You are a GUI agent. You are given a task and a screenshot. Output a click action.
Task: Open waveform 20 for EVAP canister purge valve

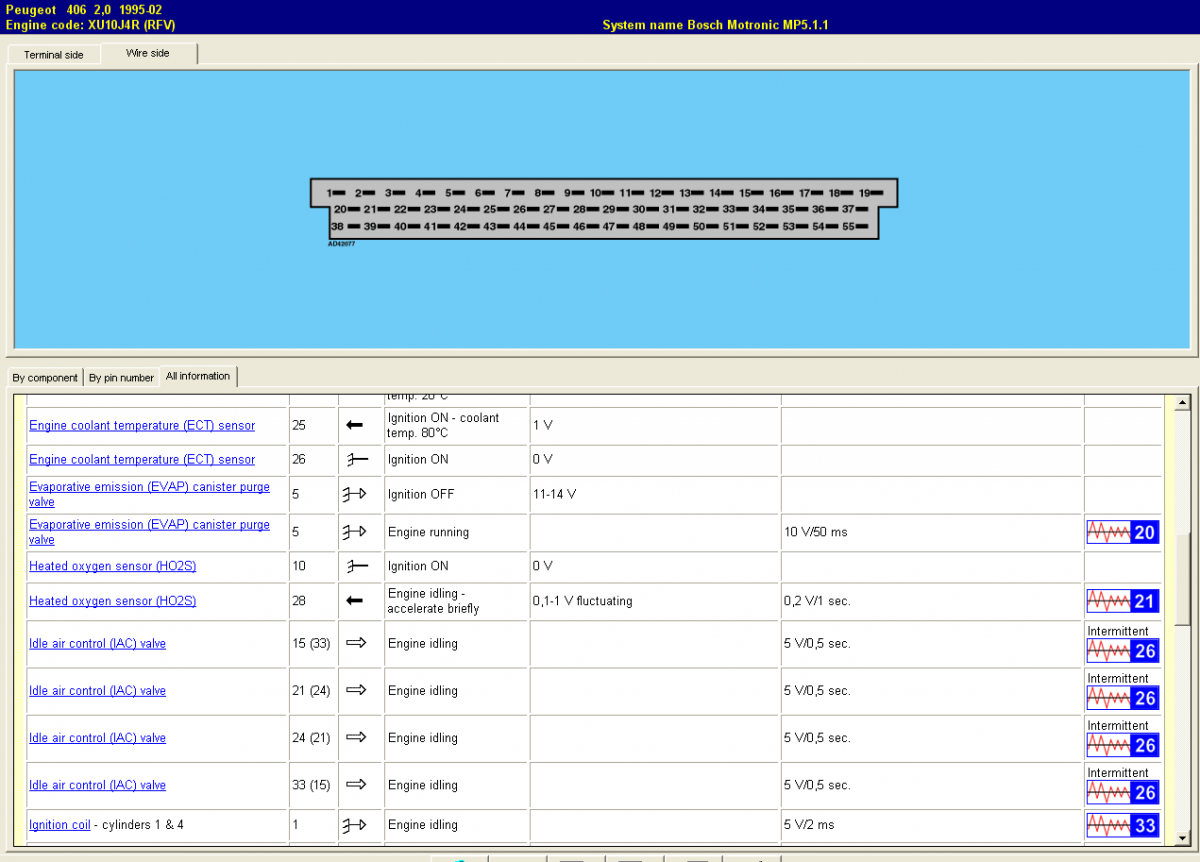[x=1122, y=532]
